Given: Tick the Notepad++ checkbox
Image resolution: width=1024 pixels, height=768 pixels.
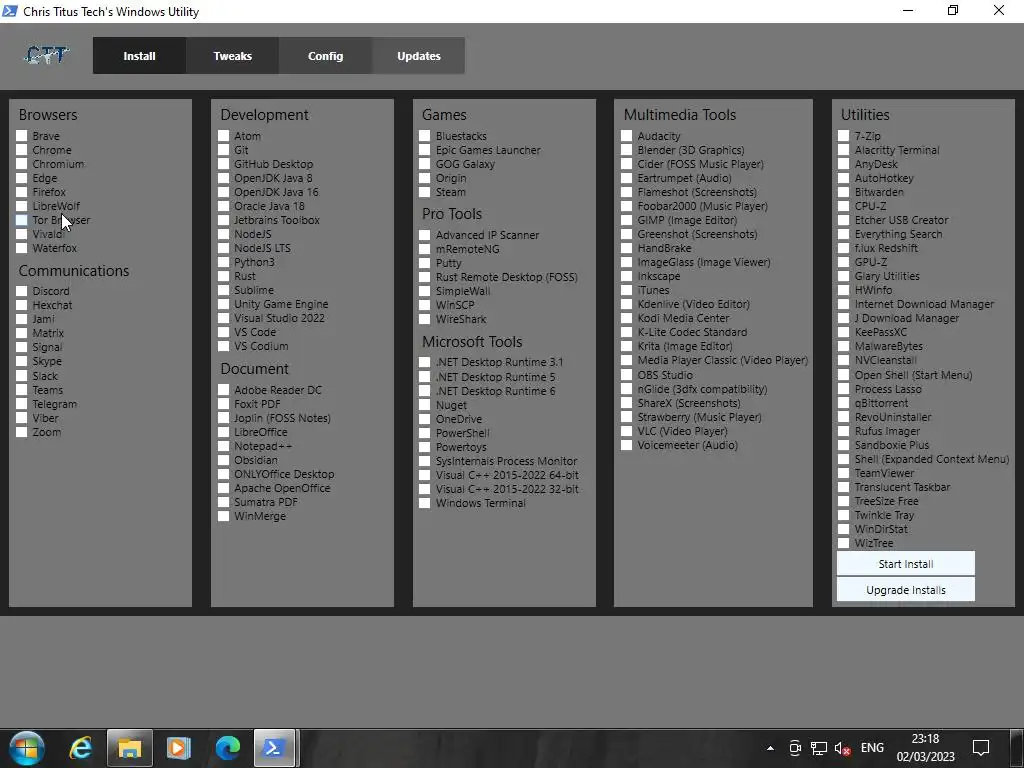Looking at the screenshot, I should point(223,446).
